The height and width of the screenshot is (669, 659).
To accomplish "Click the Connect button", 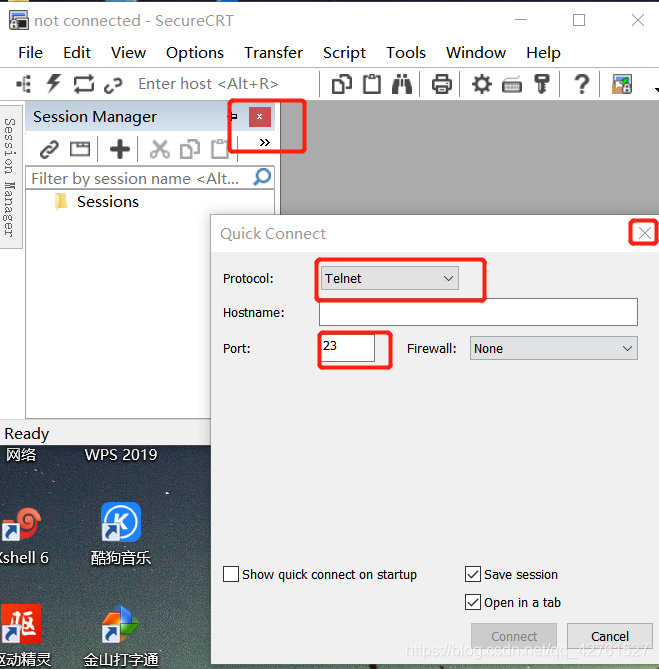I will click(x=514, y=636).
